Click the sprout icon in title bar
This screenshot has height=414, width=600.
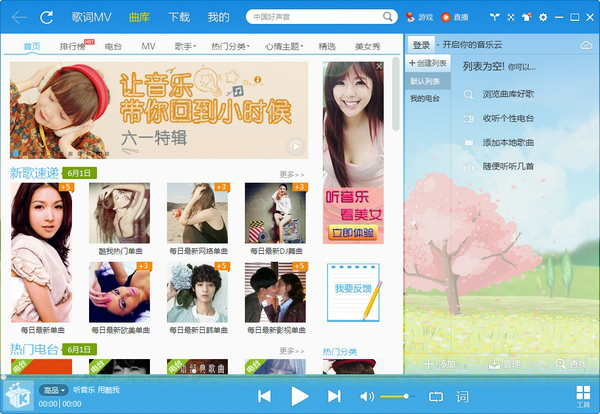pyautogui.click(x=494, y=17)
